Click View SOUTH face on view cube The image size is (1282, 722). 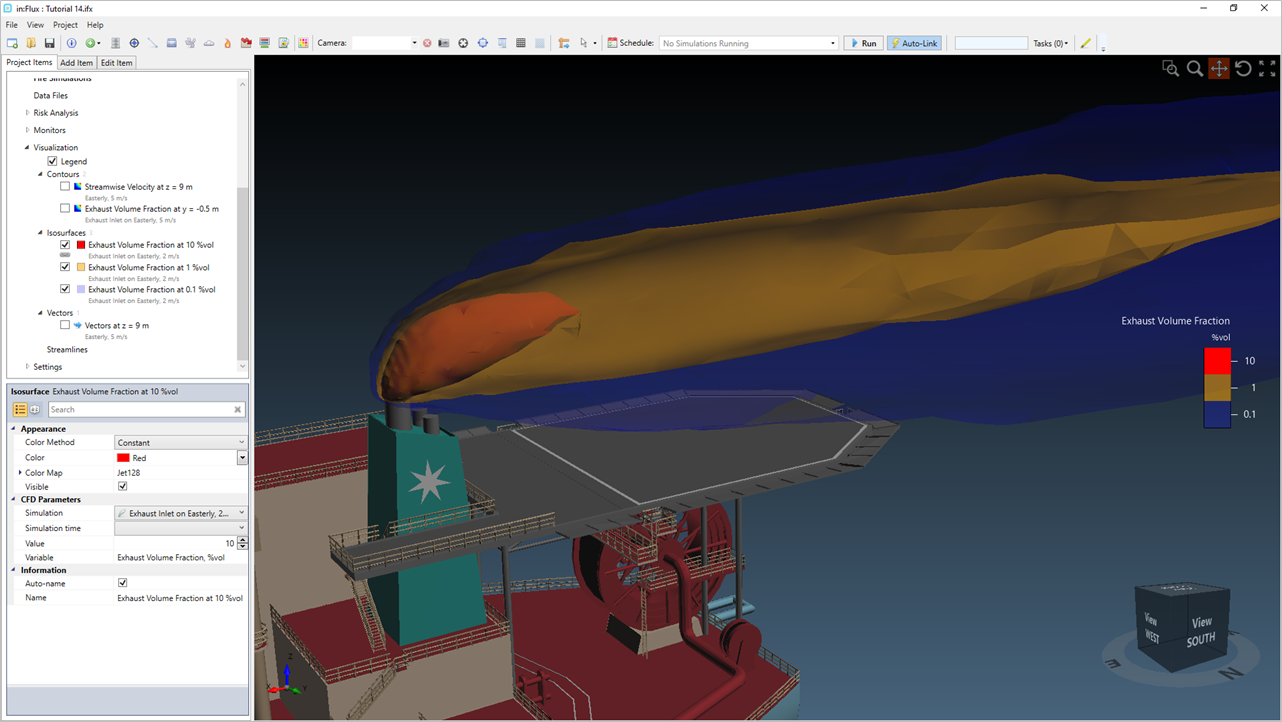[x=1201, y=630]
